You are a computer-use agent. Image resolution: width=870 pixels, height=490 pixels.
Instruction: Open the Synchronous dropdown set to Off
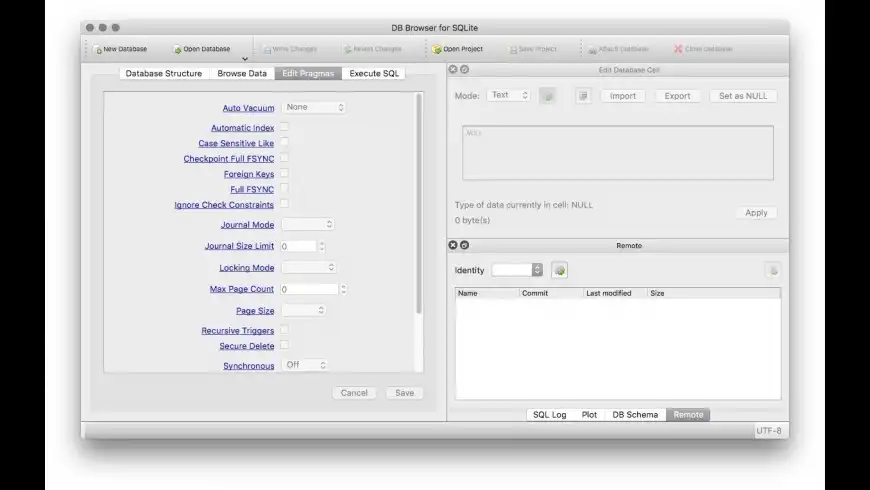[305, 365]
